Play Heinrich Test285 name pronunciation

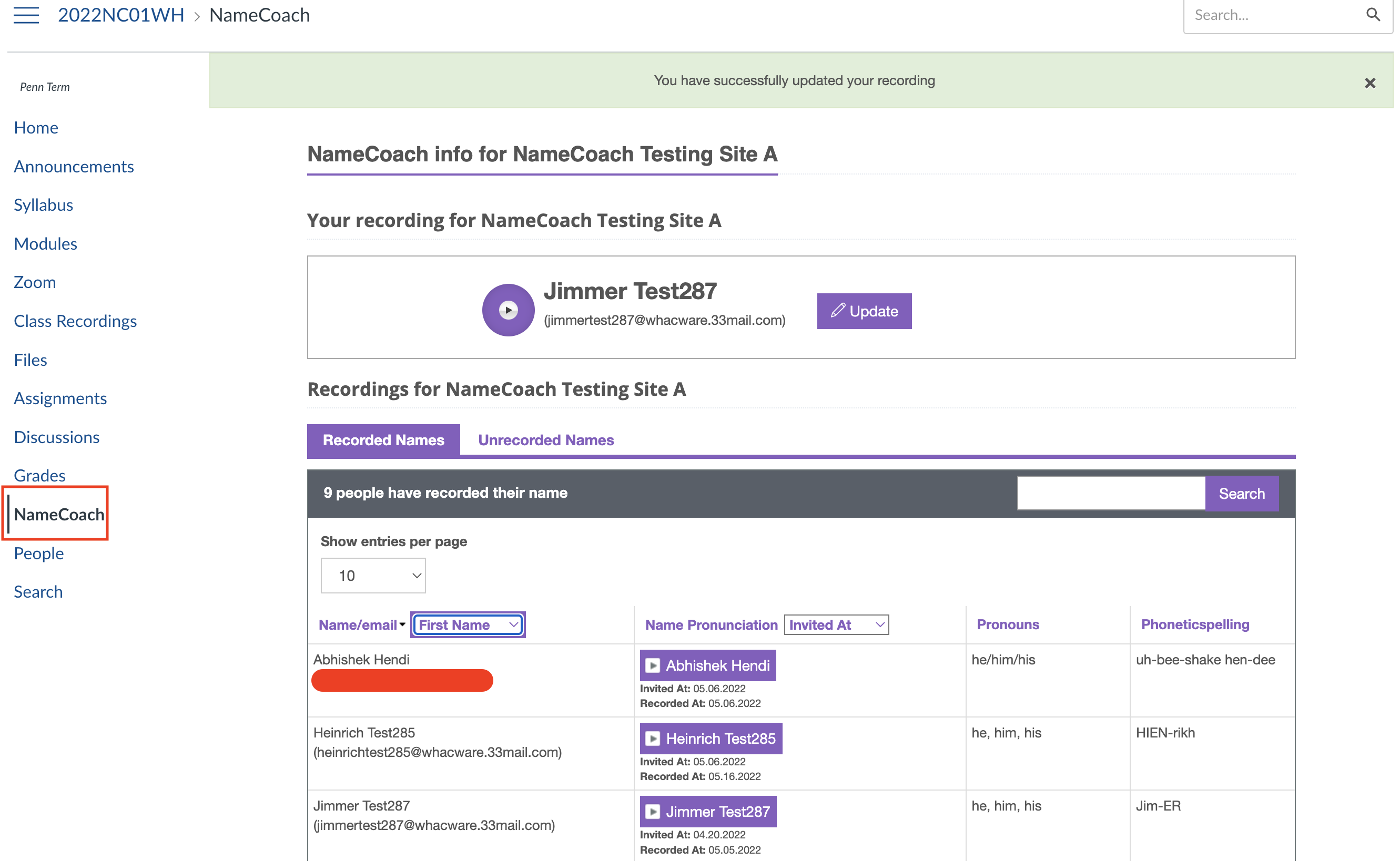pyautogui.click(x=710, y=739)
